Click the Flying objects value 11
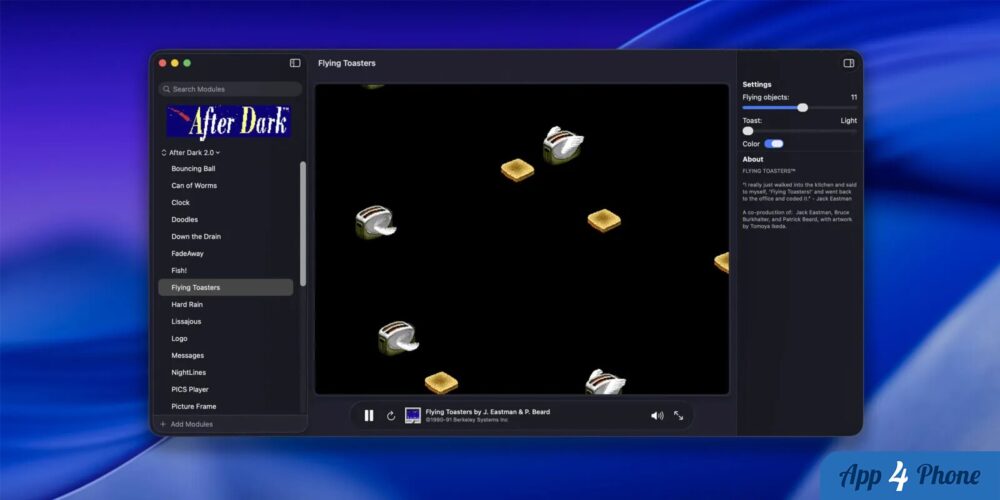Viewport: 1000px width, 500px height. (x=854, y=98)
